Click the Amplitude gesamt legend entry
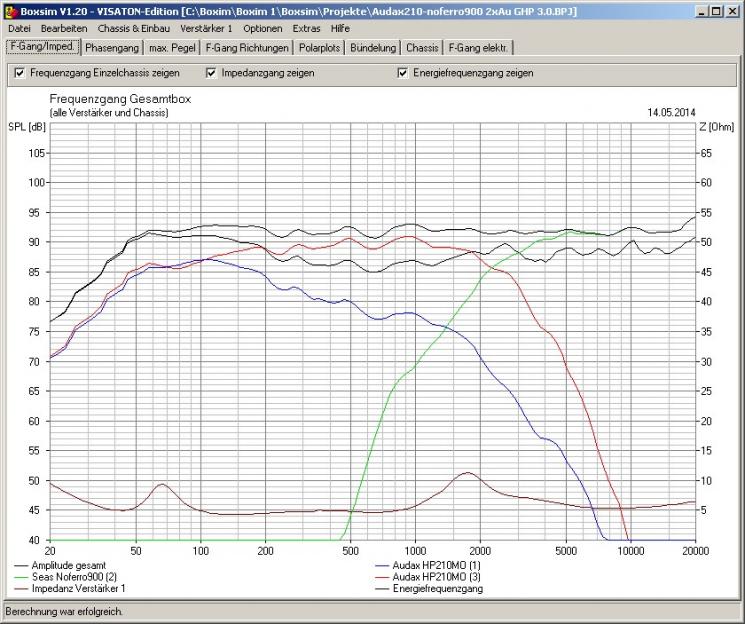 pos(60,566)
